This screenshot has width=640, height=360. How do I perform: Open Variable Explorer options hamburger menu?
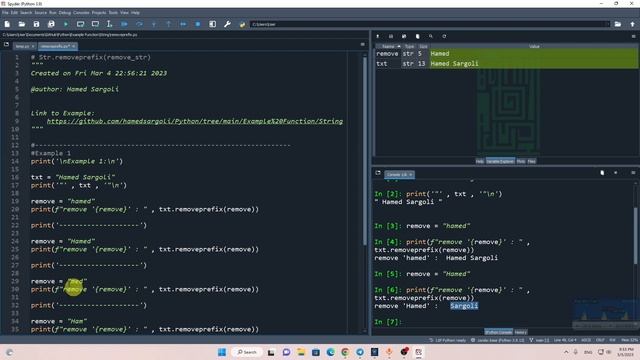click(x=633, y=36)
